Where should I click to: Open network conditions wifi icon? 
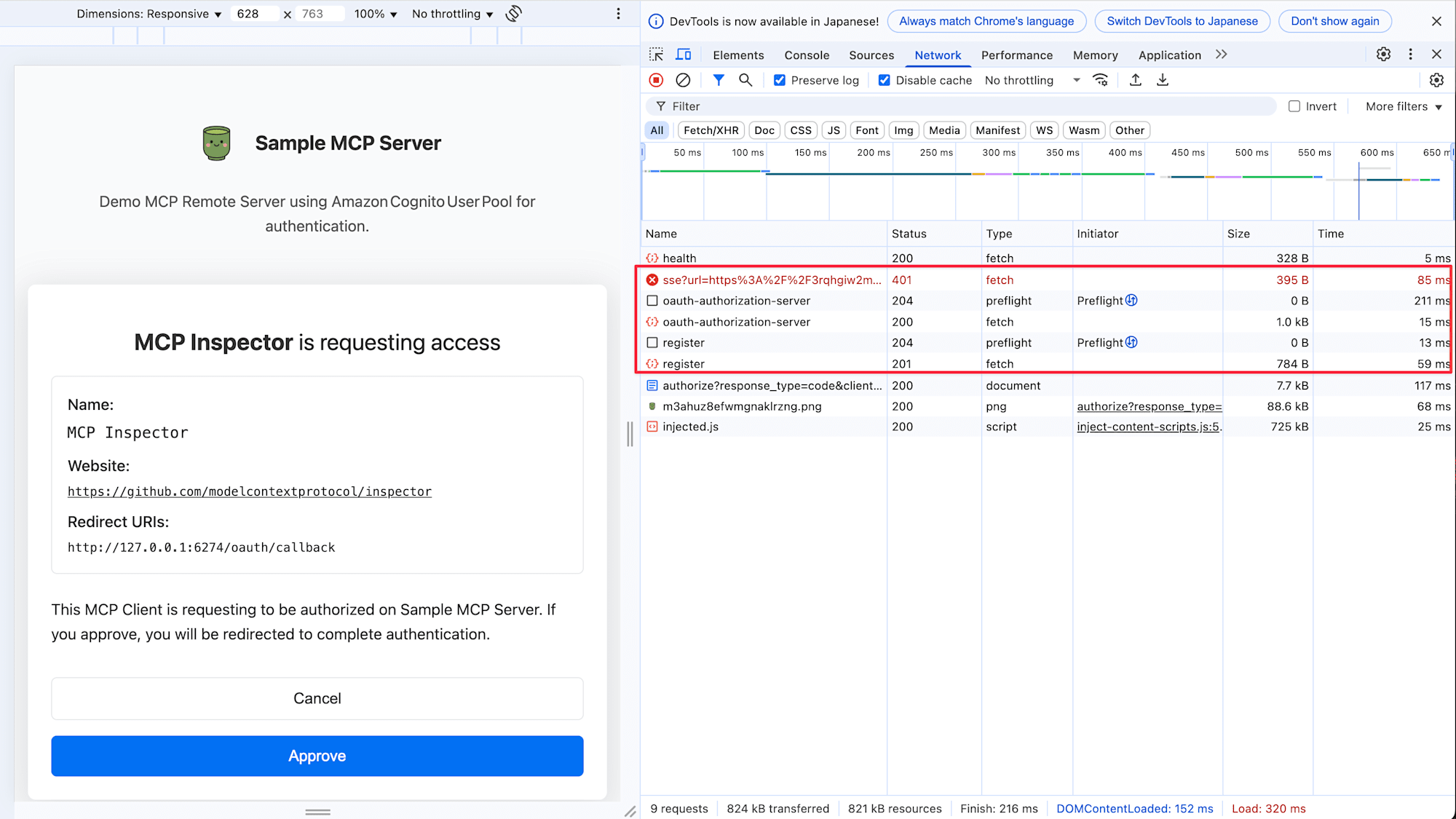[x=1101, y=80]
